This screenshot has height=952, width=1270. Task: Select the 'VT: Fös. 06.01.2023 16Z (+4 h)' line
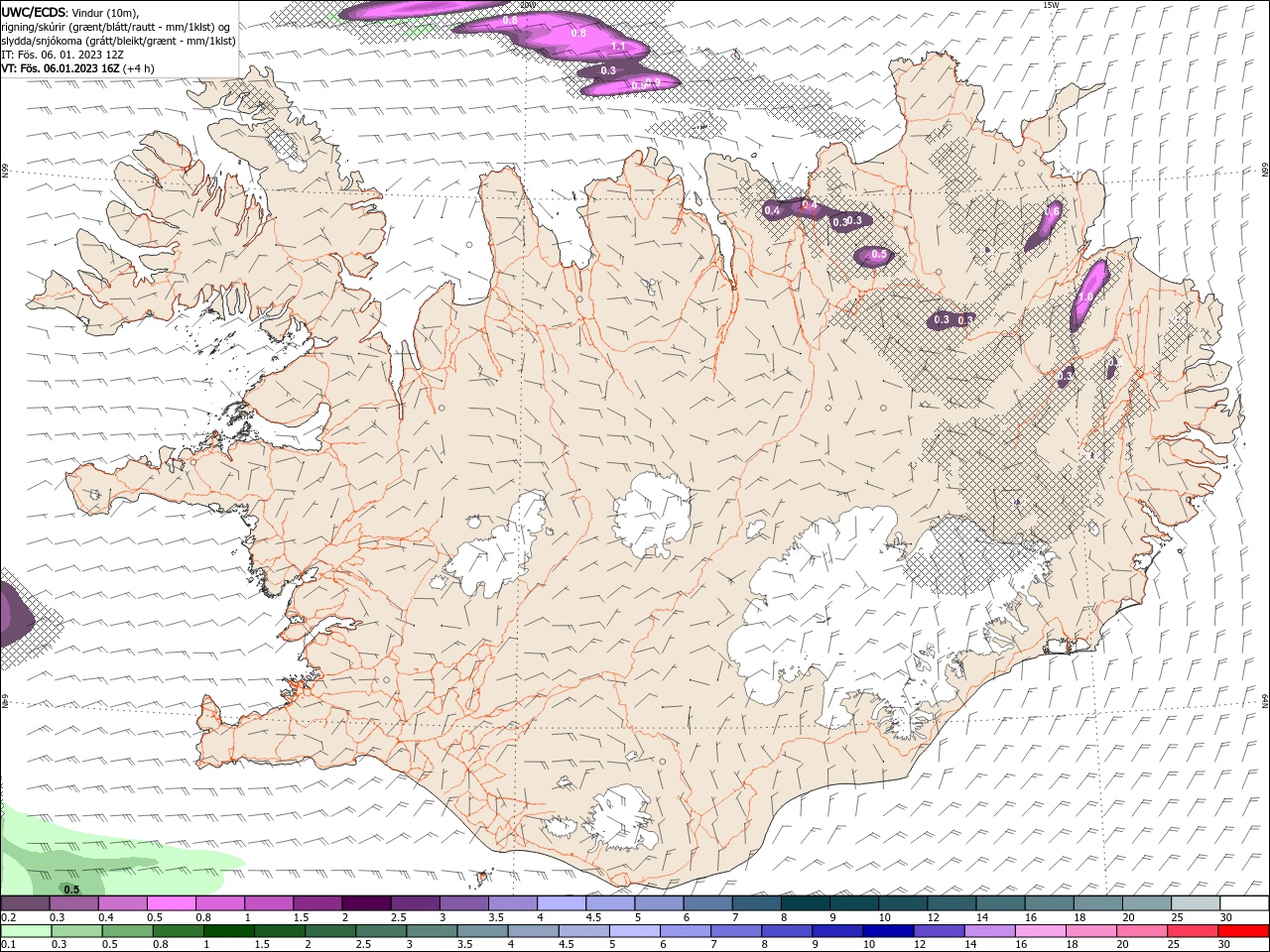click(x=77, y=68)
